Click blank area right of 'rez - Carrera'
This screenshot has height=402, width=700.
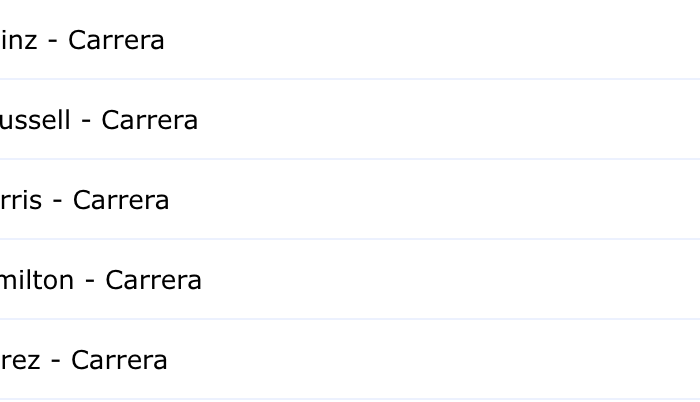click(434, 359)
